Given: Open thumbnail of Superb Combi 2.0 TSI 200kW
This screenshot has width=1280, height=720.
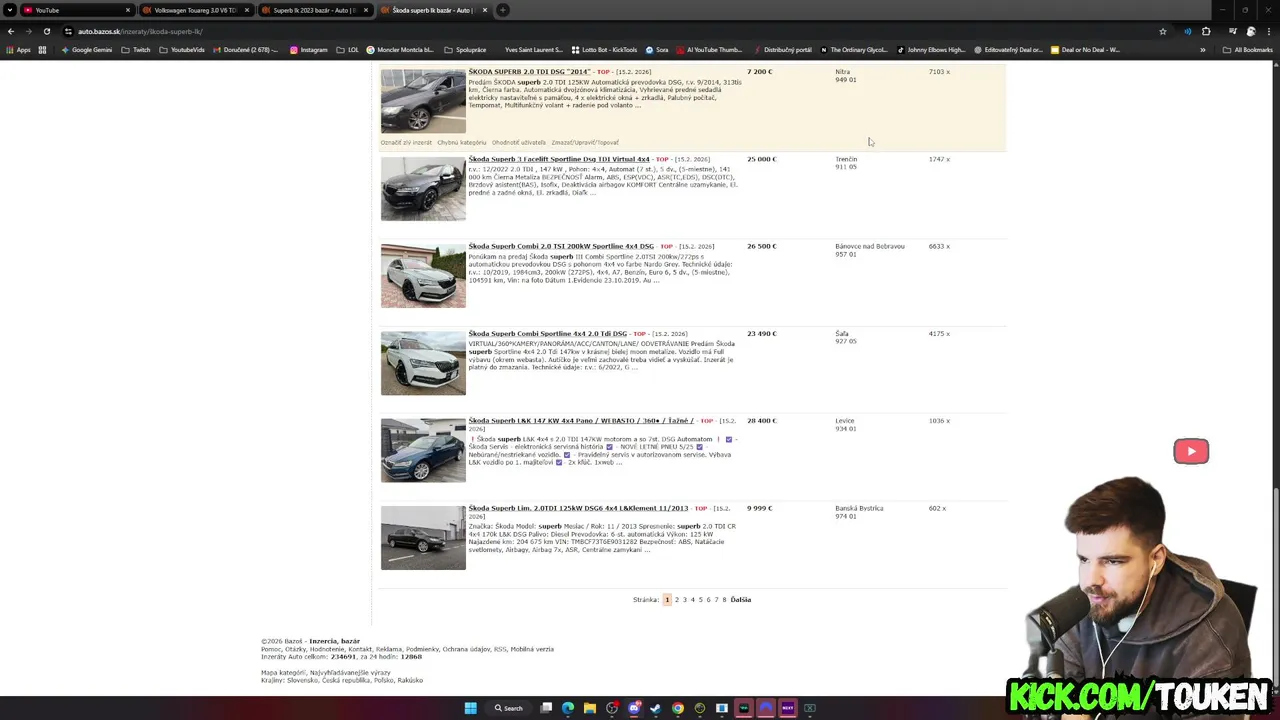Looking at the screenshot, I should (423, 275).
